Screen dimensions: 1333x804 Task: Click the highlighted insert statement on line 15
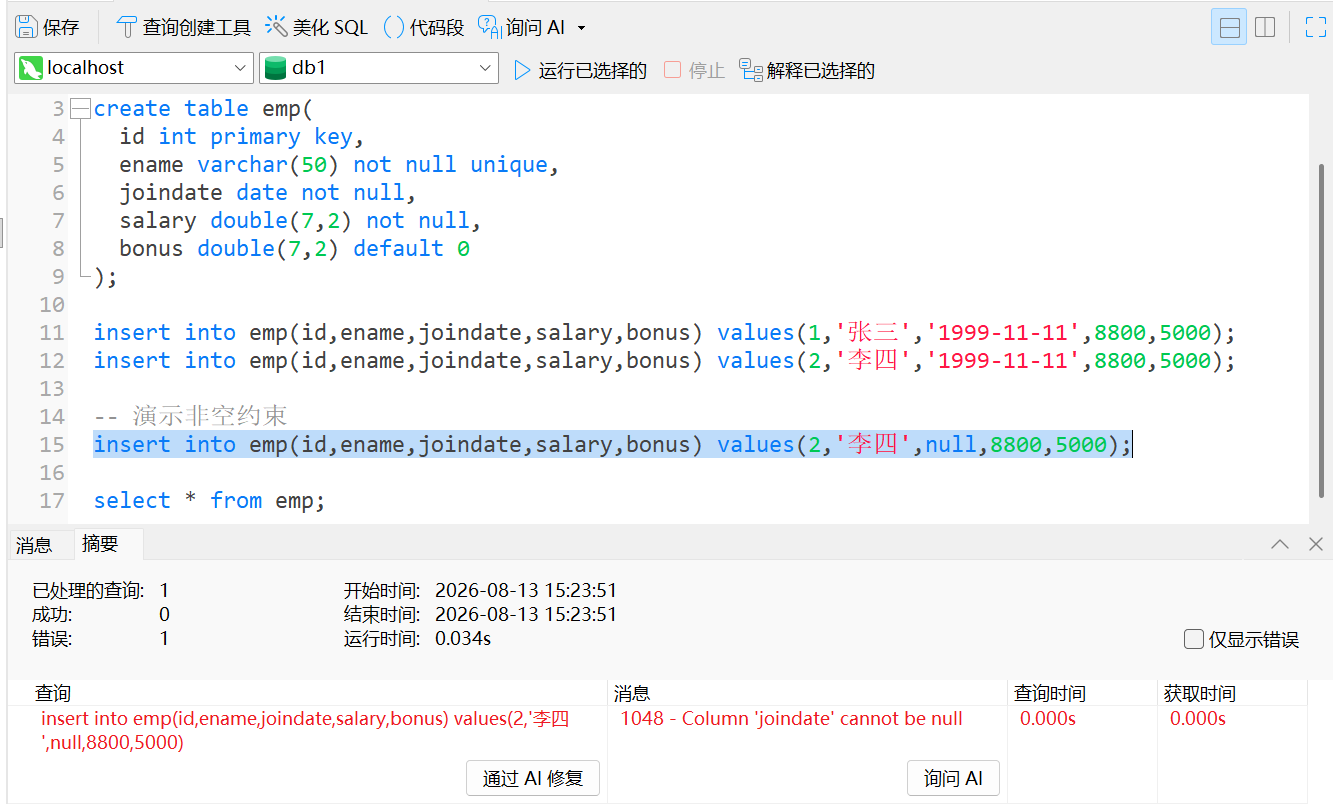click(x=613, y=444)
